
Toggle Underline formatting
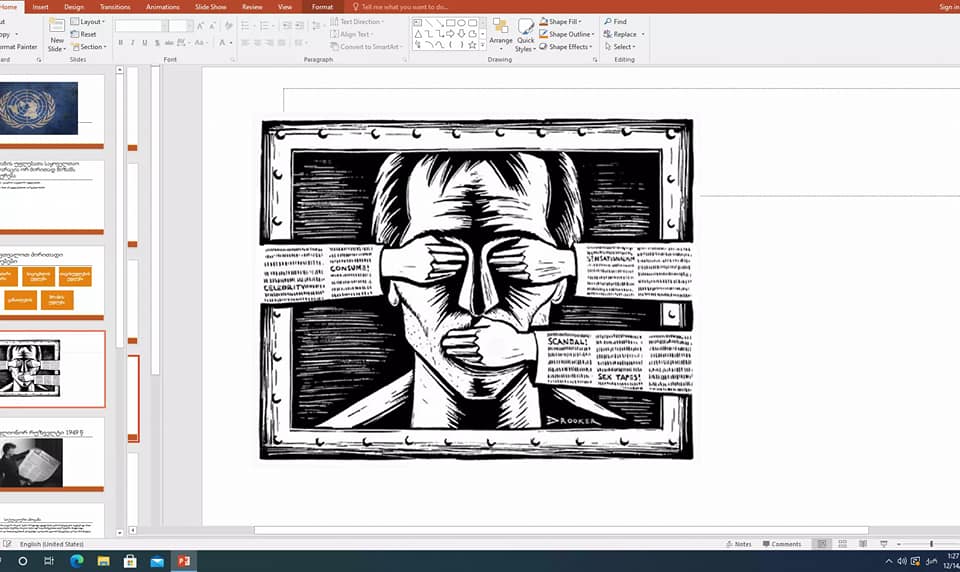point(144,43)
